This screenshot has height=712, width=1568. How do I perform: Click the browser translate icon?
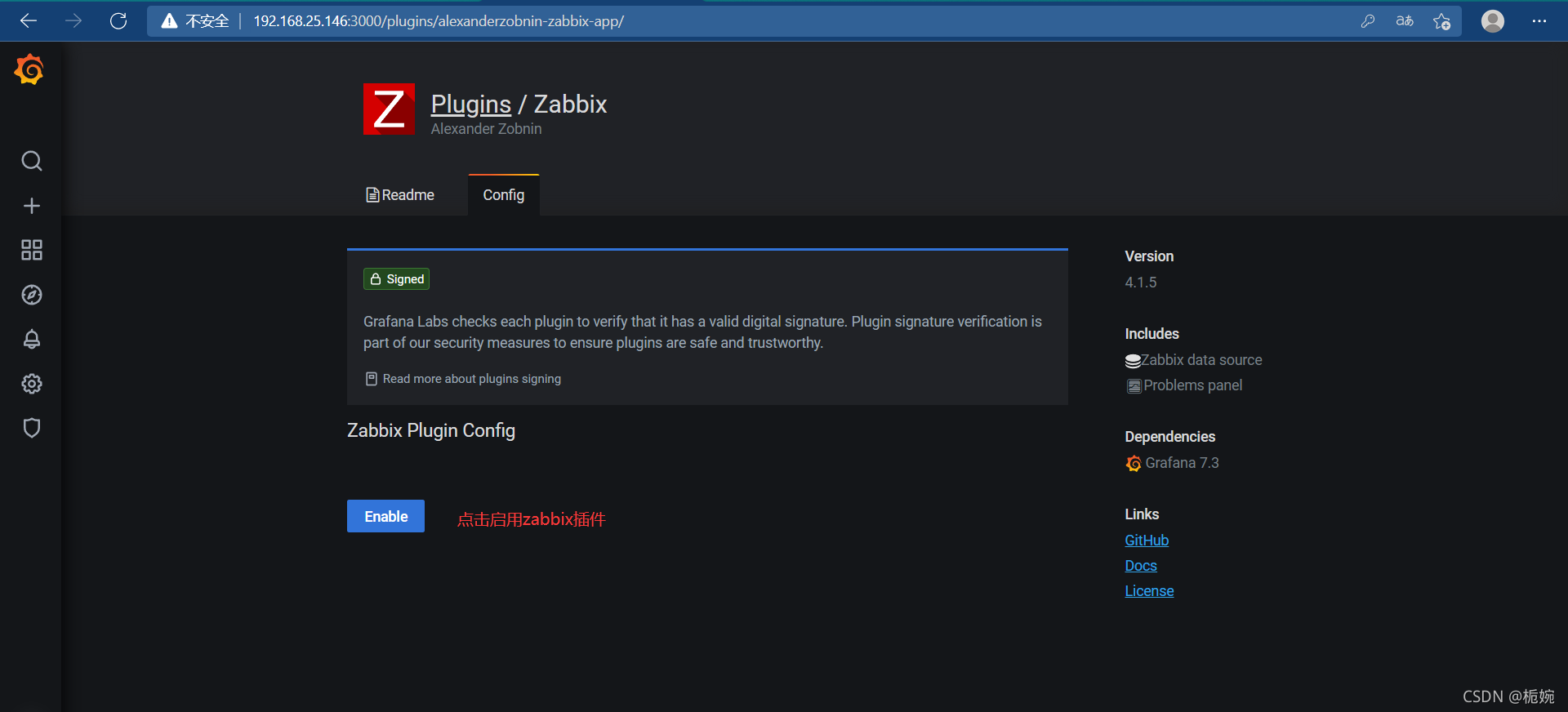point(1405,21)
